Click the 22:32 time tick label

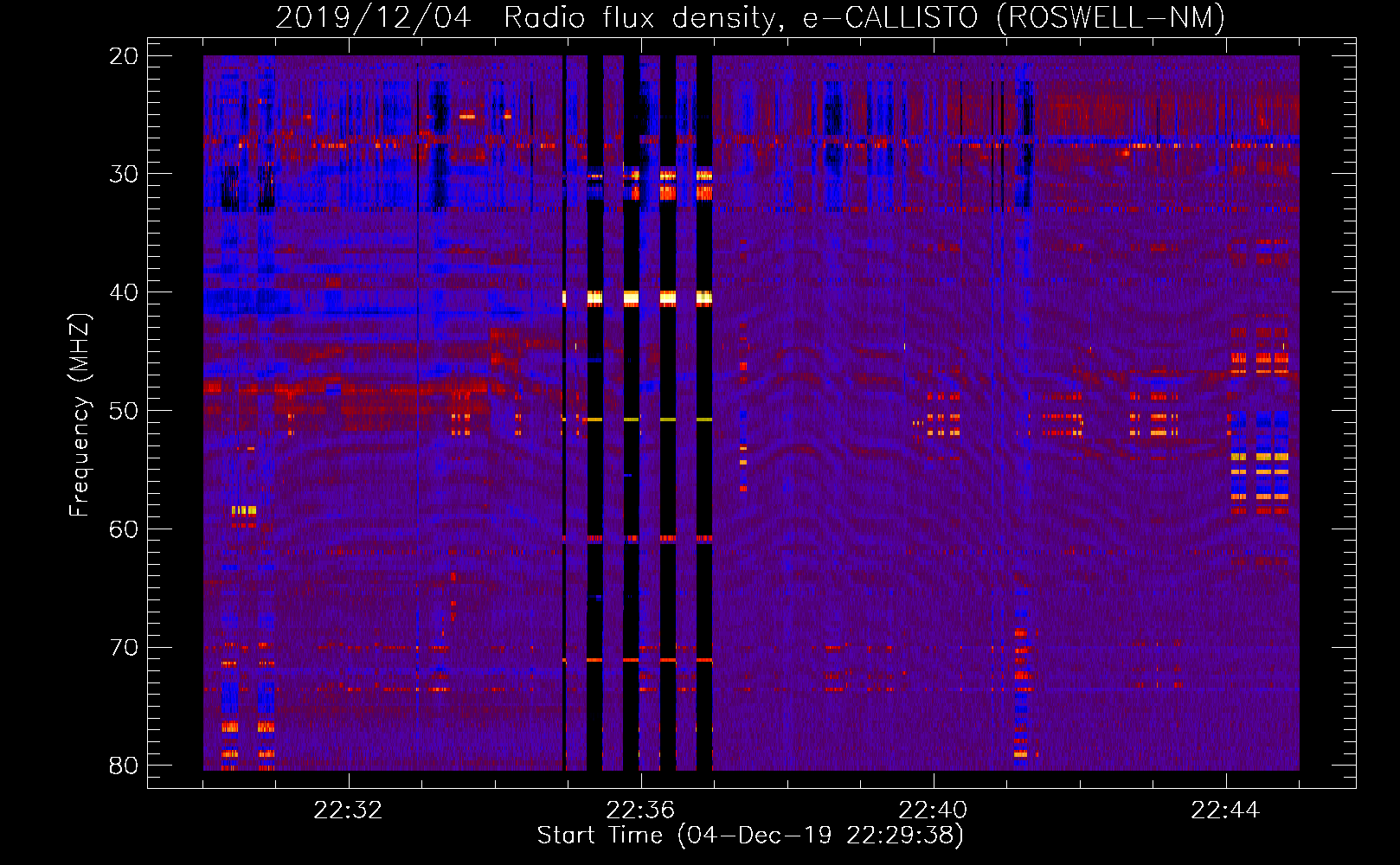tap(348, 811)
